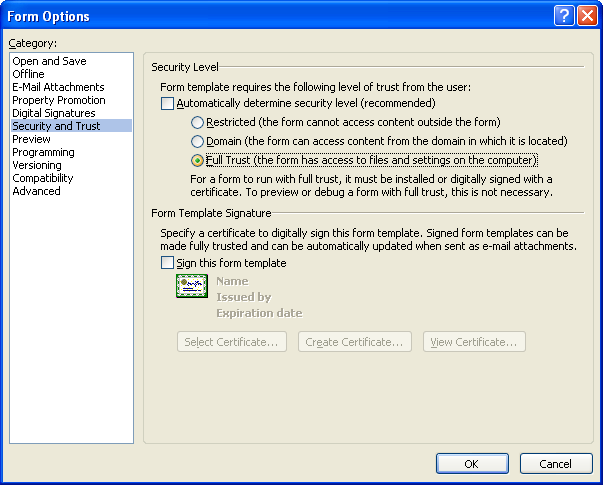Select the Advanced category

(x=37, y=191)
